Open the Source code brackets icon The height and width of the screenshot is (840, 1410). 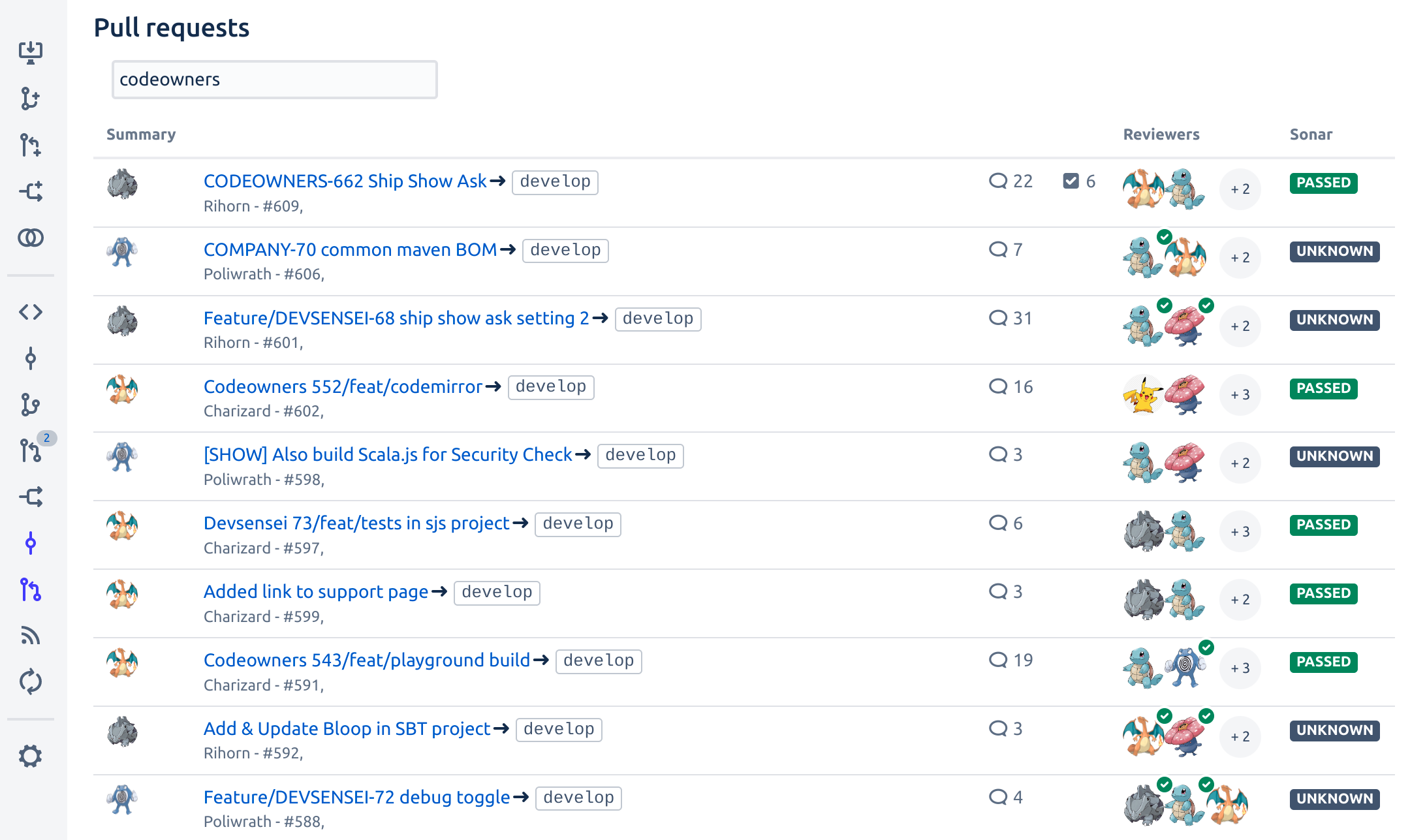pyautogui.click(x=31, y=312)
